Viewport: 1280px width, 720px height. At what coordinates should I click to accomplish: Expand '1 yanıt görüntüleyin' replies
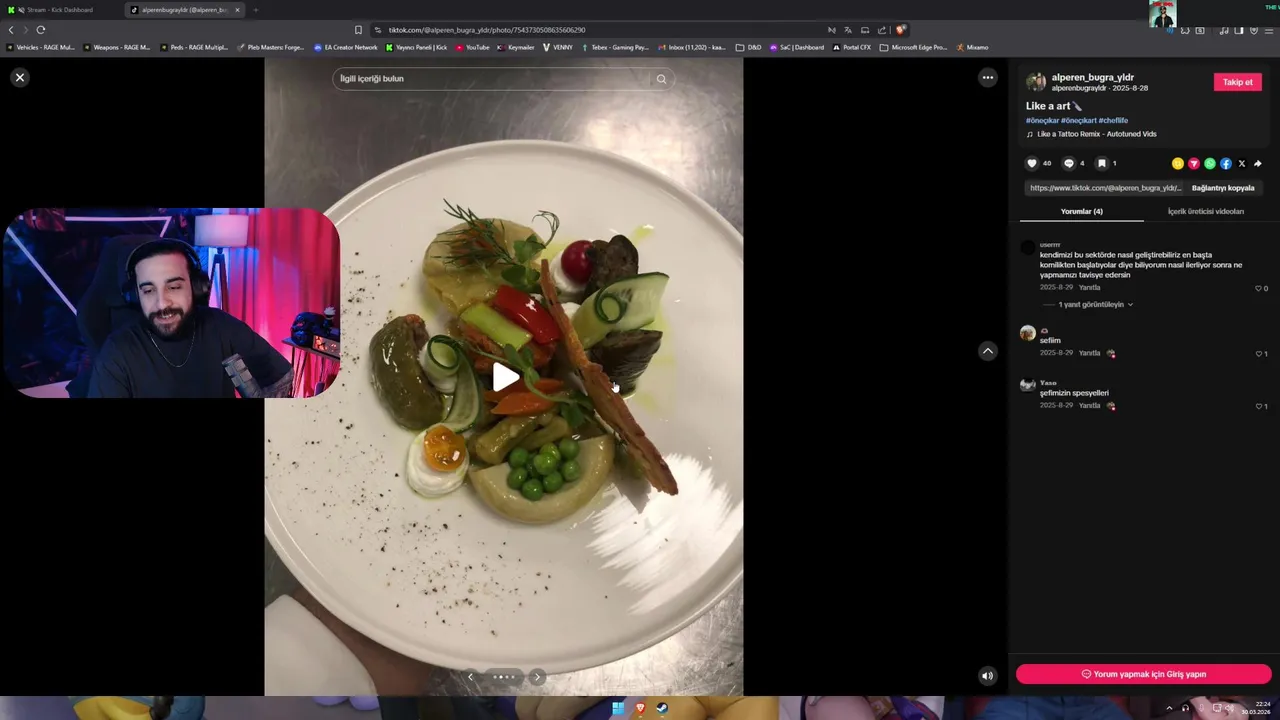pyautogui.click(x=1096, y=304)
